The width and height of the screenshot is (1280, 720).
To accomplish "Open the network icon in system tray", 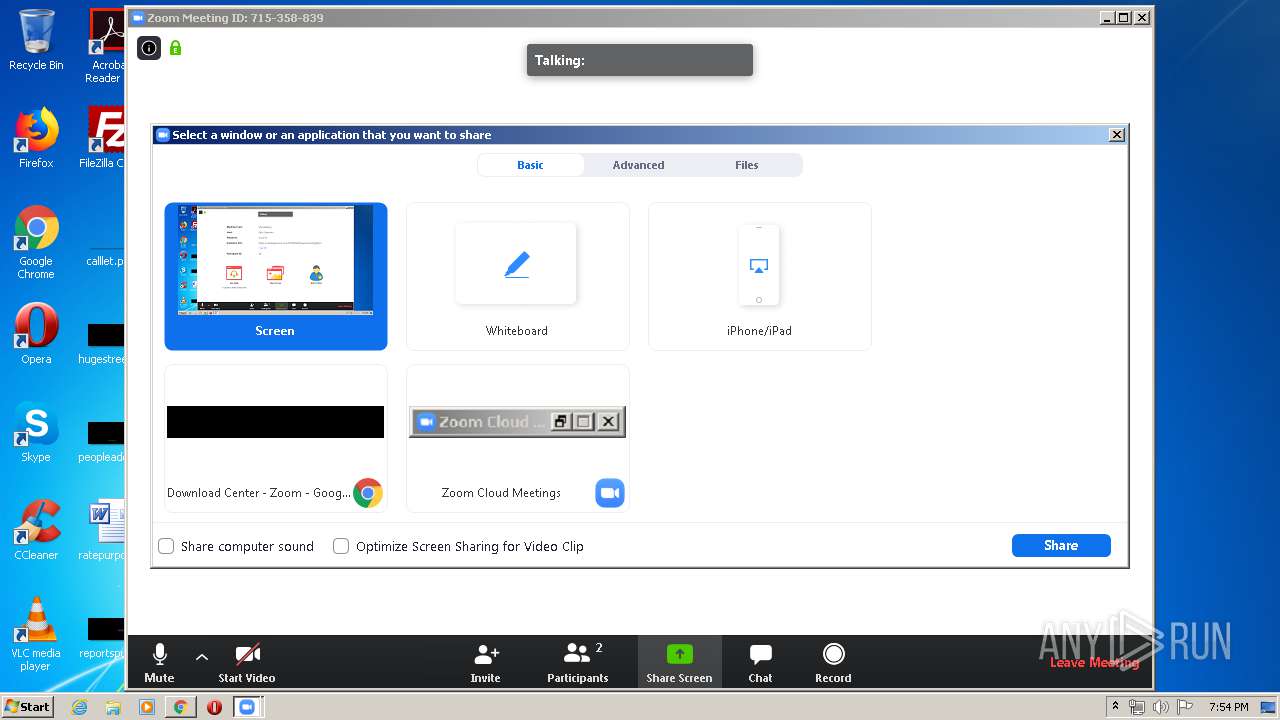I will 1137,707.
